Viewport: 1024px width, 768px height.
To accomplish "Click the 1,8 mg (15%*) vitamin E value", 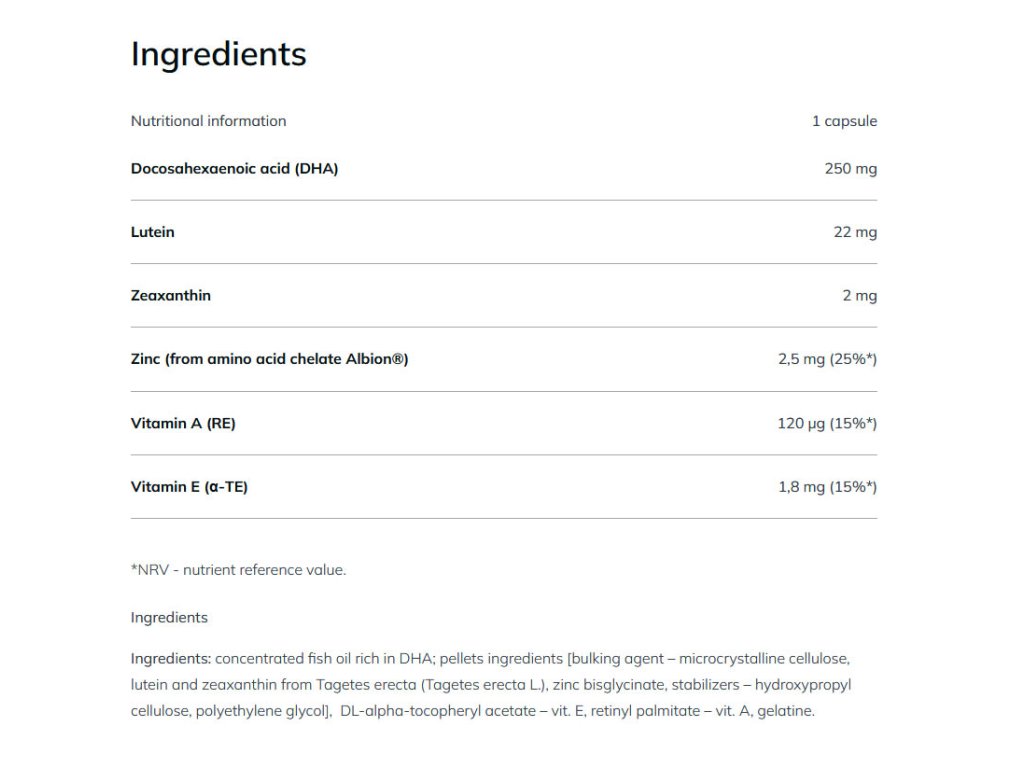I will pos(827,487).
